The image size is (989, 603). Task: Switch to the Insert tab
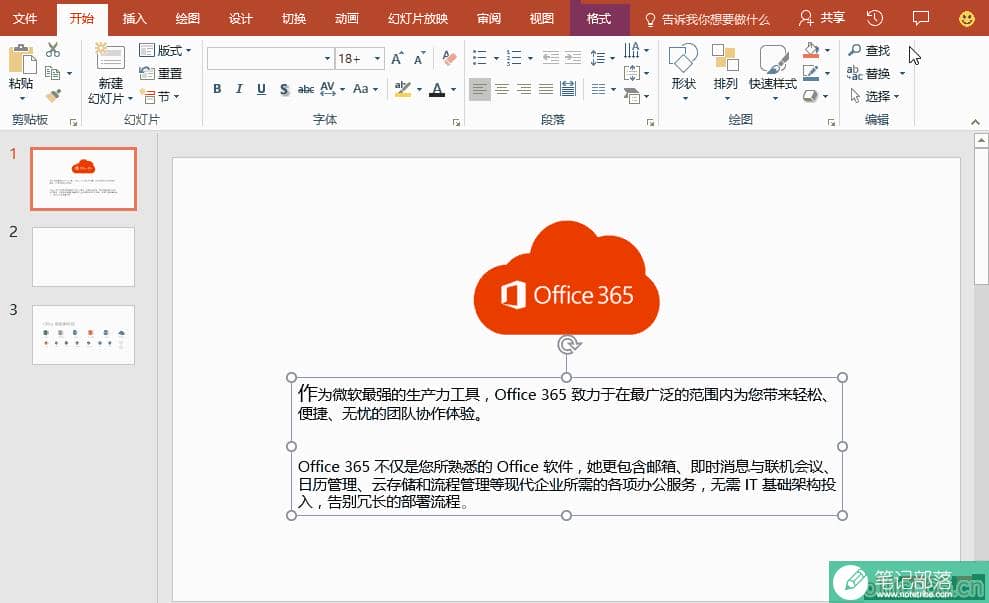(x=134, y=19)
